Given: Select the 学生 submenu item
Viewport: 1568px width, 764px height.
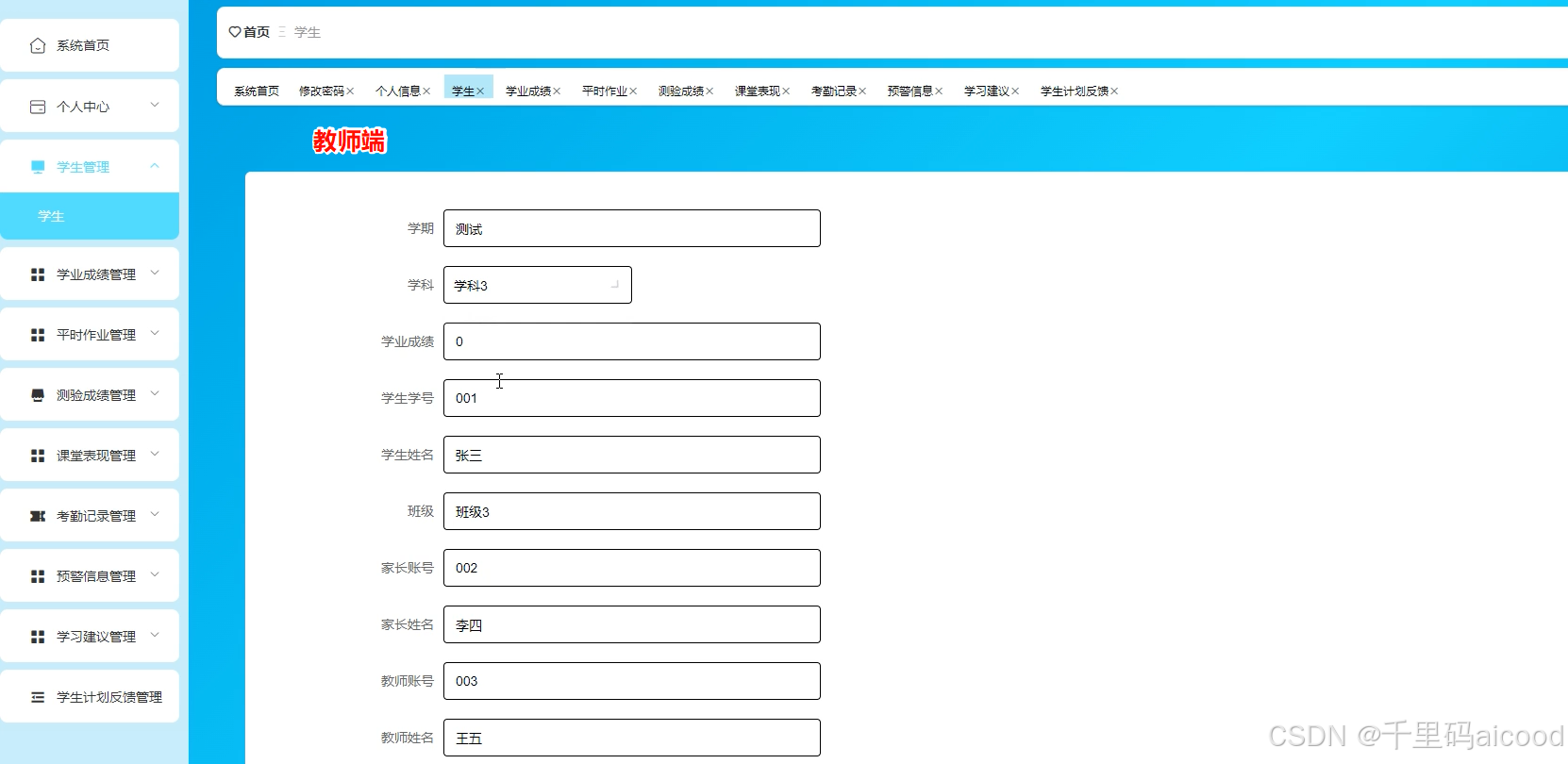Looking at the screenshot, I should [x=90, y=216].
